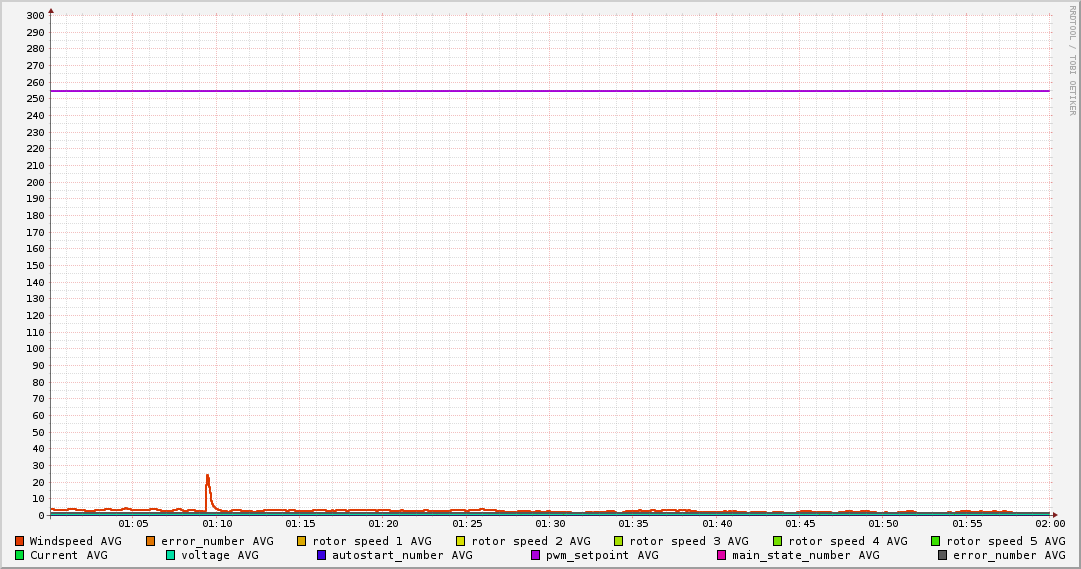Click the rotor speed 4 AVG swatch

[x=778, y=541]
